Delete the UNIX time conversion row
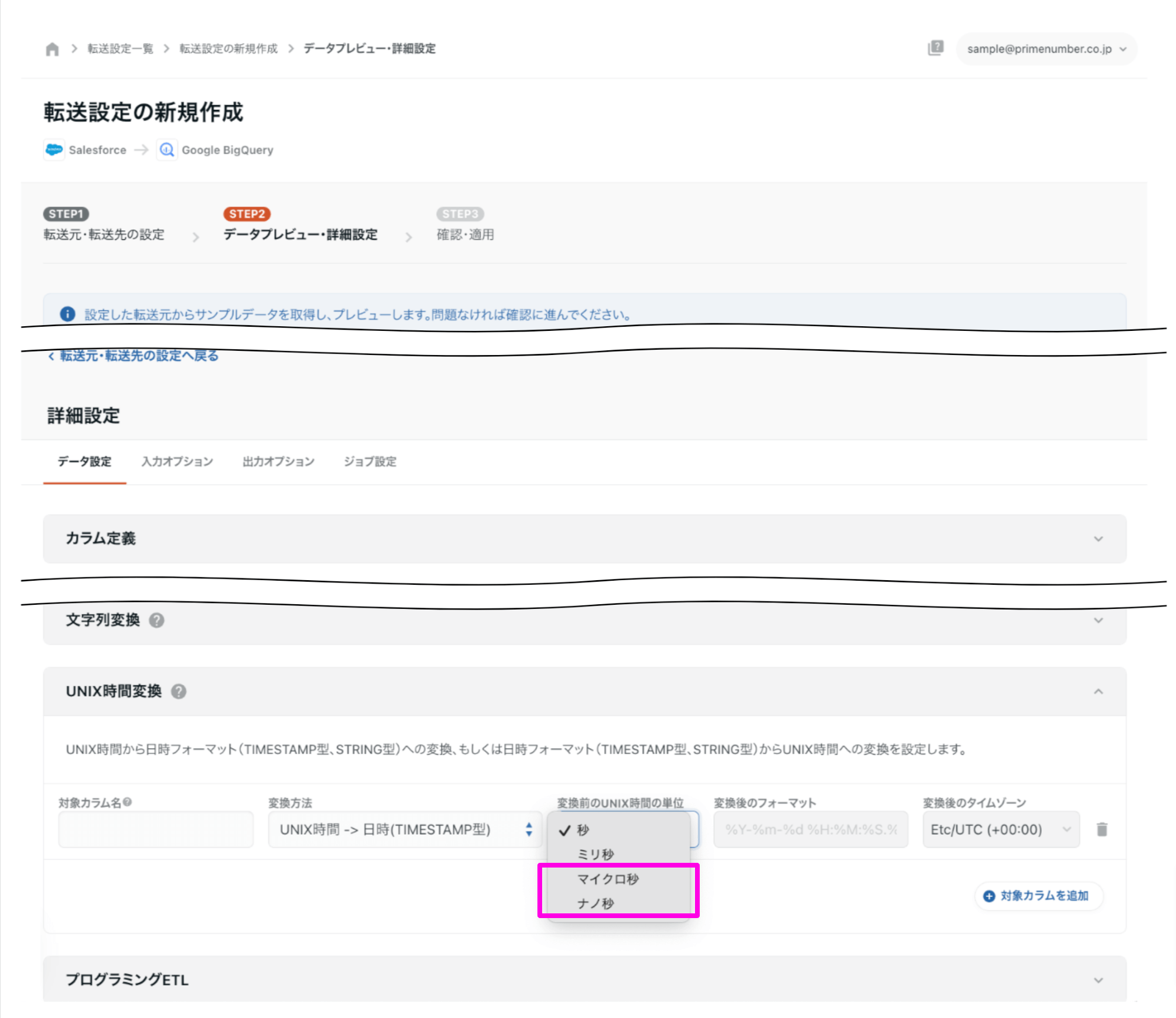The height and width of the screenshot is (1018, 1176). click(x=1102, y=829)
